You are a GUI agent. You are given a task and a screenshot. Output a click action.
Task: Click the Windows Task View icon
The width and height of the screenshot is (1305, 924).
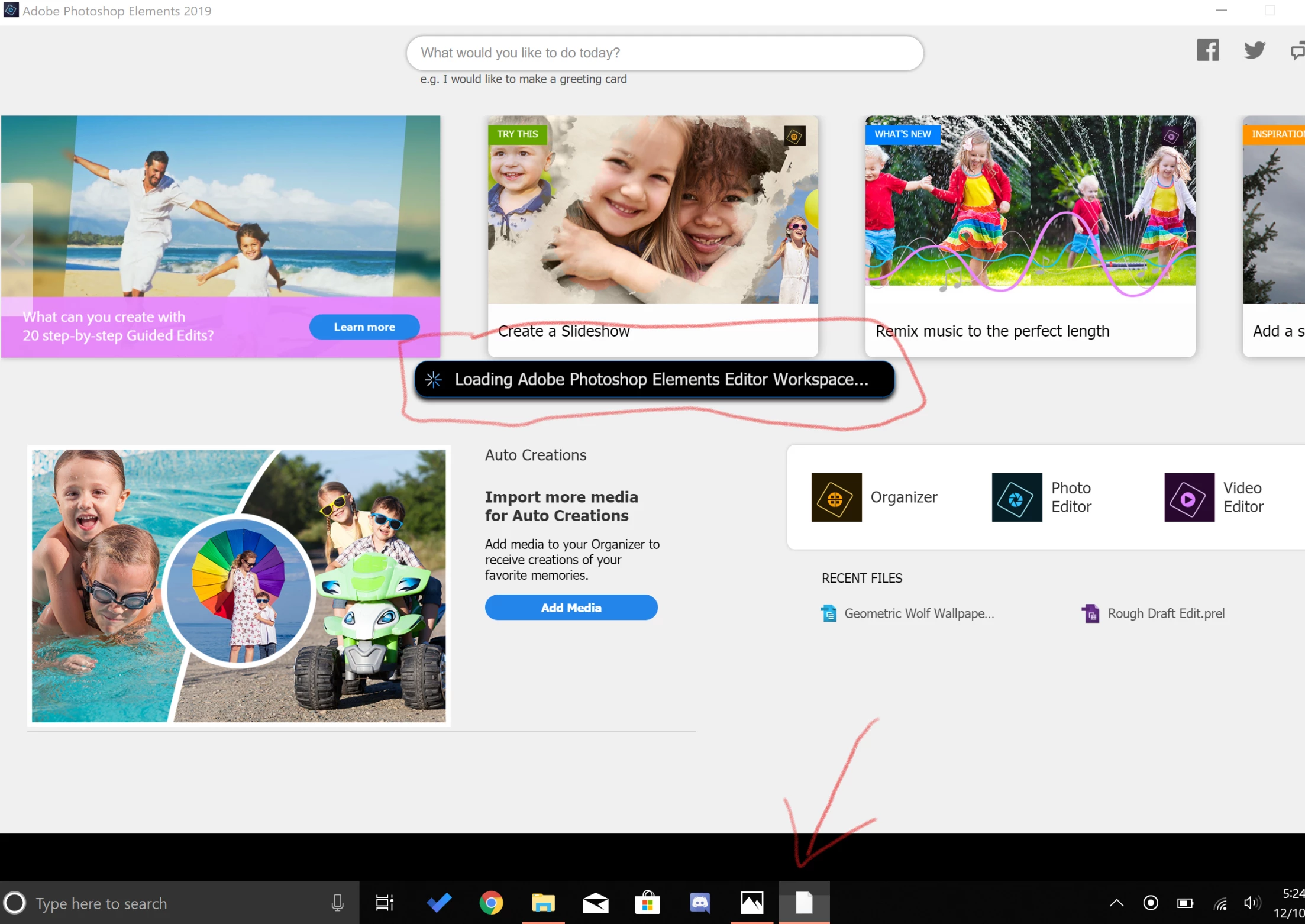click(385, 903)
